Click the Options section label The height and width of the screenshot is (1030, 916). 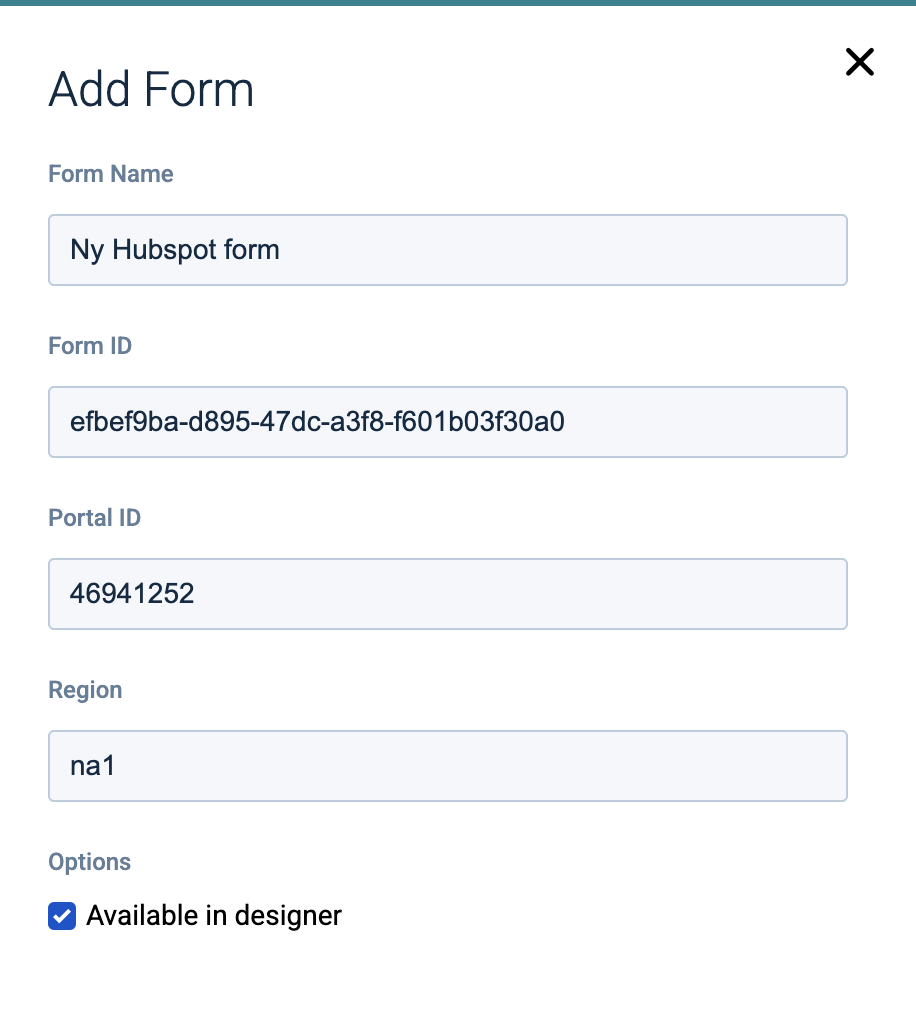coord(90,862)
